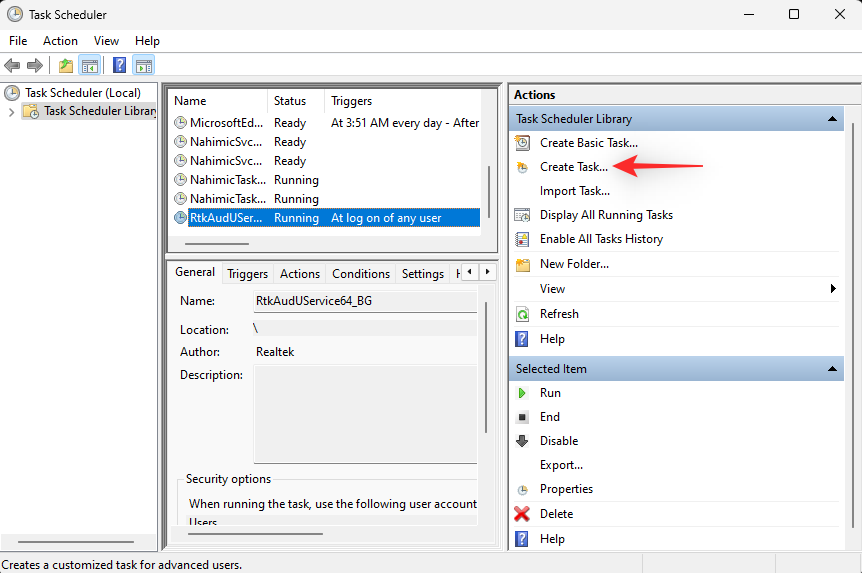The width and height of the screenshot is (862, 573).
Task: Click the General tab horizontal scrollbar
Action: coord(256,533)
